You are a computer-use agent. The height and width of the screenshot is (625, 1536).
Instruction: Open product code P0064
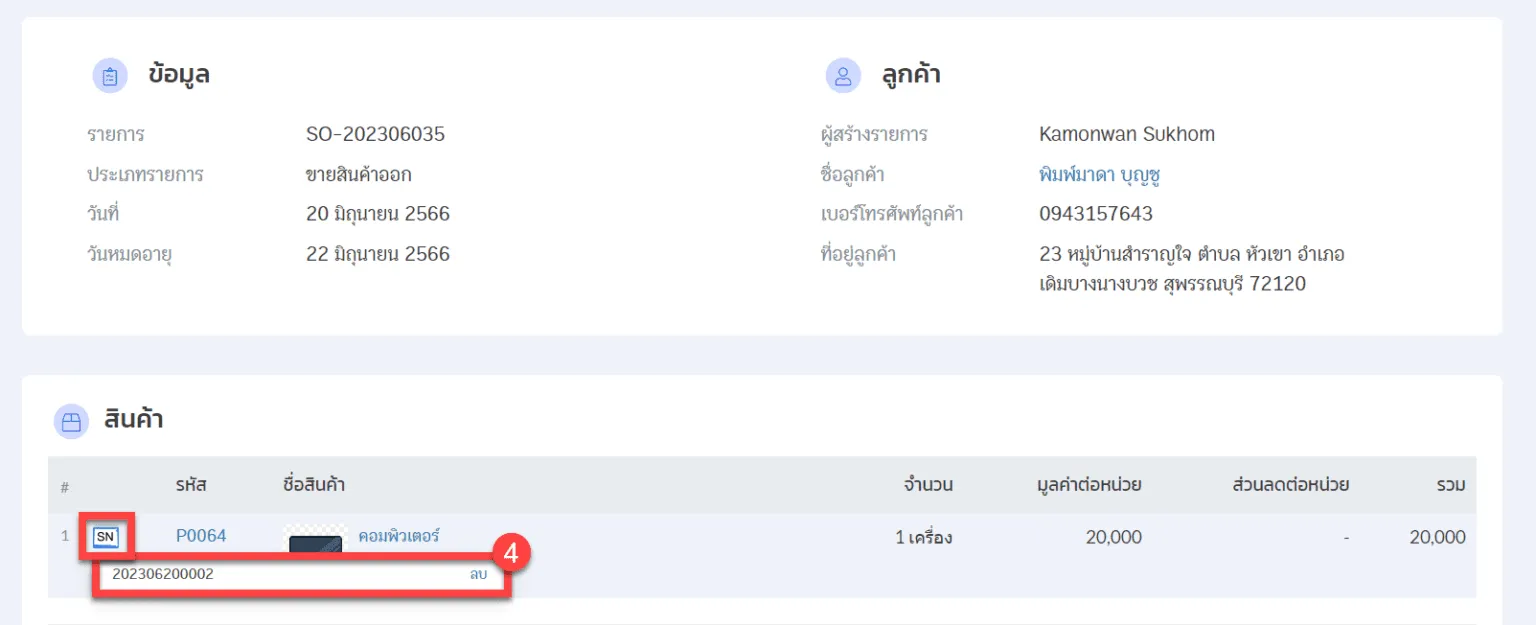201,536
